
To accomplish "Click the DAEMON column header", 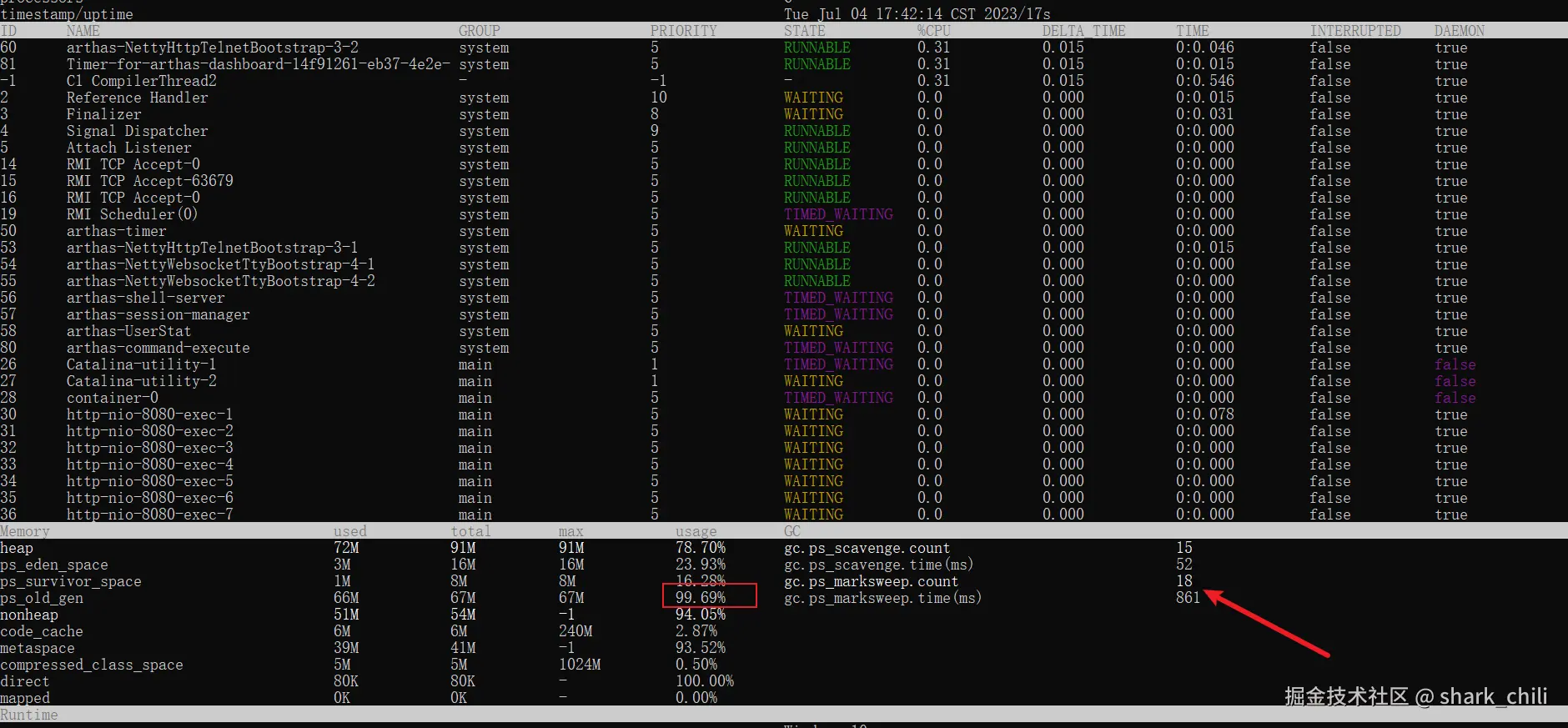I will click(x=1460, y=31).
